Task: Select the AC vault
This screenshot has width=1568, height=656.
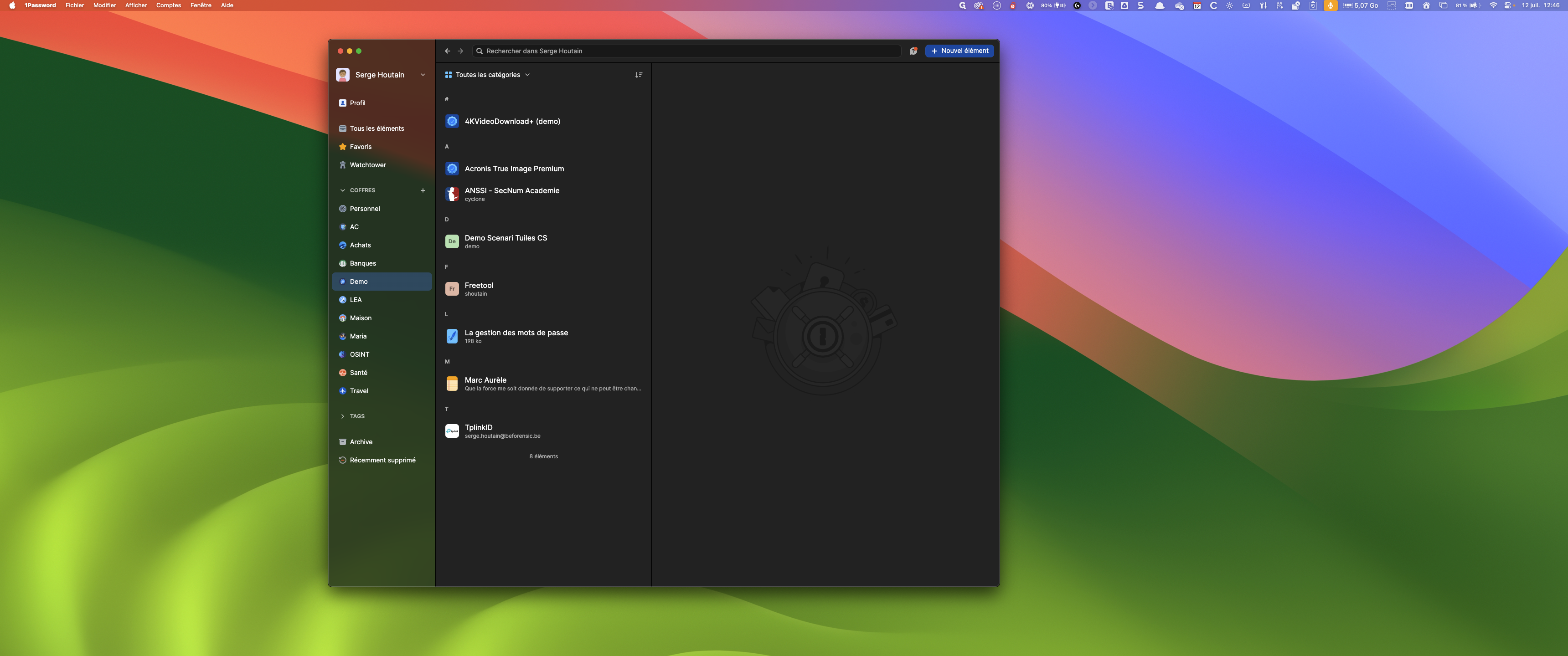Action: click(x=382, y=227)
